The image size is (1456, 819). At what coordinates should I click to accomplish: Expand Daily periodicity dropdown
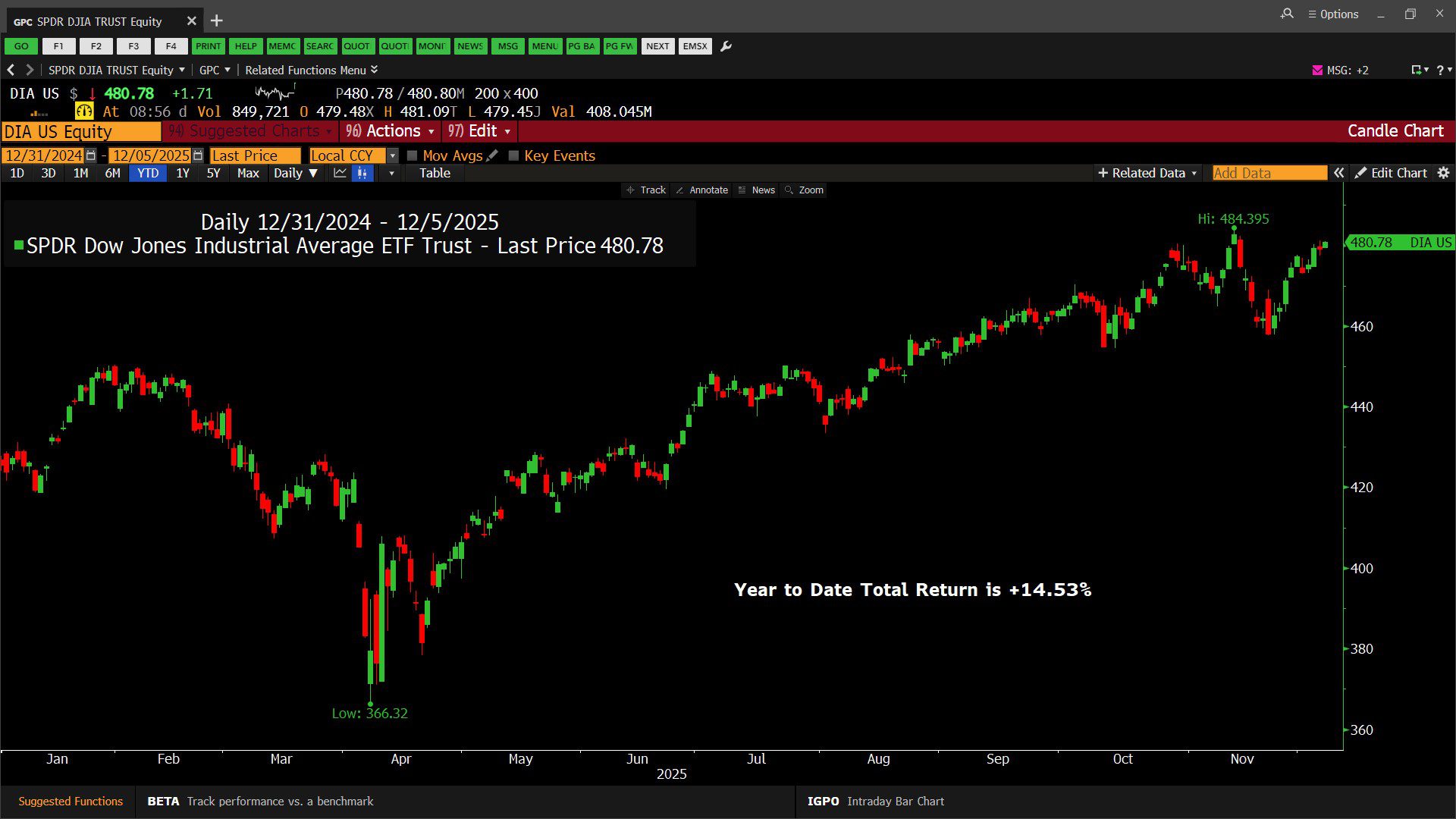click(296, 173)
